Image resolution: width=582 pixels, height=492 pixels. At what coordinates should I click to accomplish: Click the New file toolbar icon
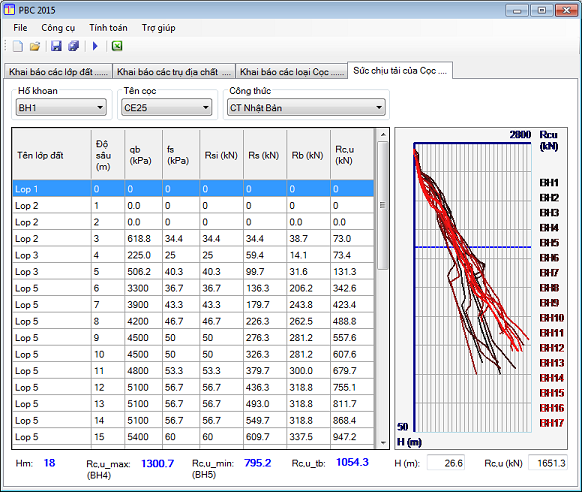click(x=17, y=46)
